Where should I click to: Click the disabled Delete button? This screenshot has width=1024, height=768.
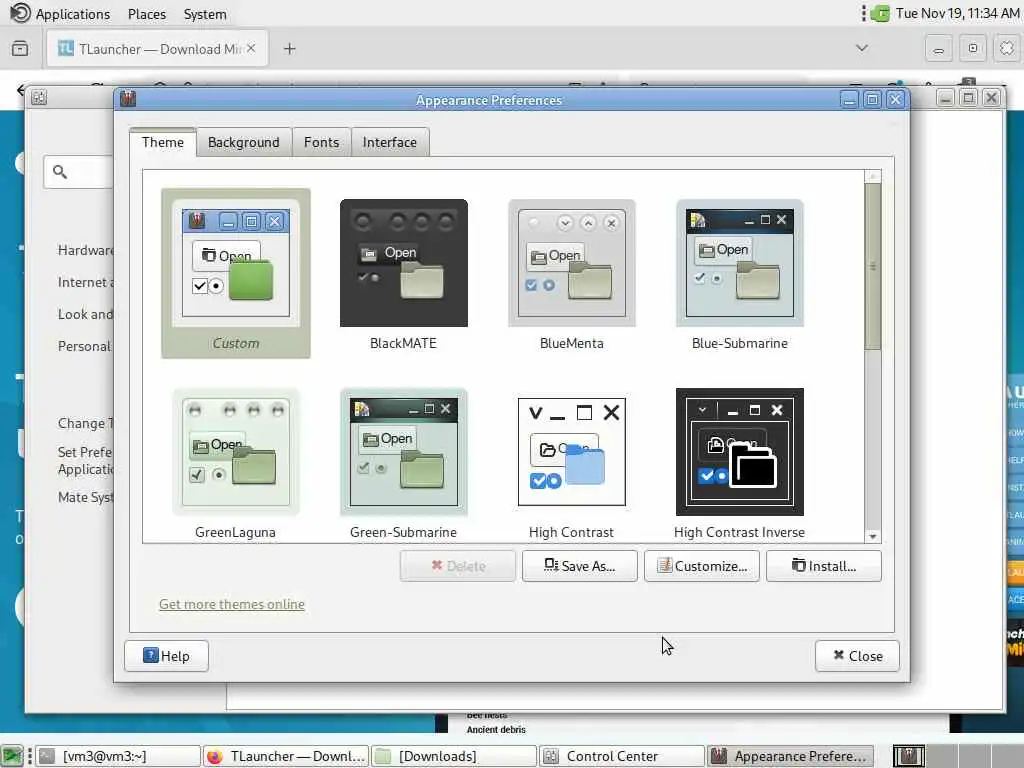[x=458, y=566]
